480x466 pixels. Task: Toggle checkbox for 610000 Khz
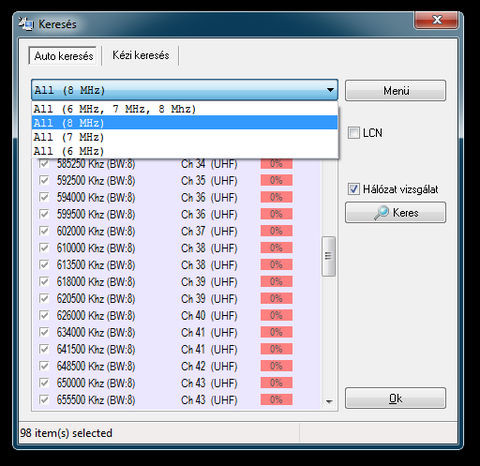[44, 248]
